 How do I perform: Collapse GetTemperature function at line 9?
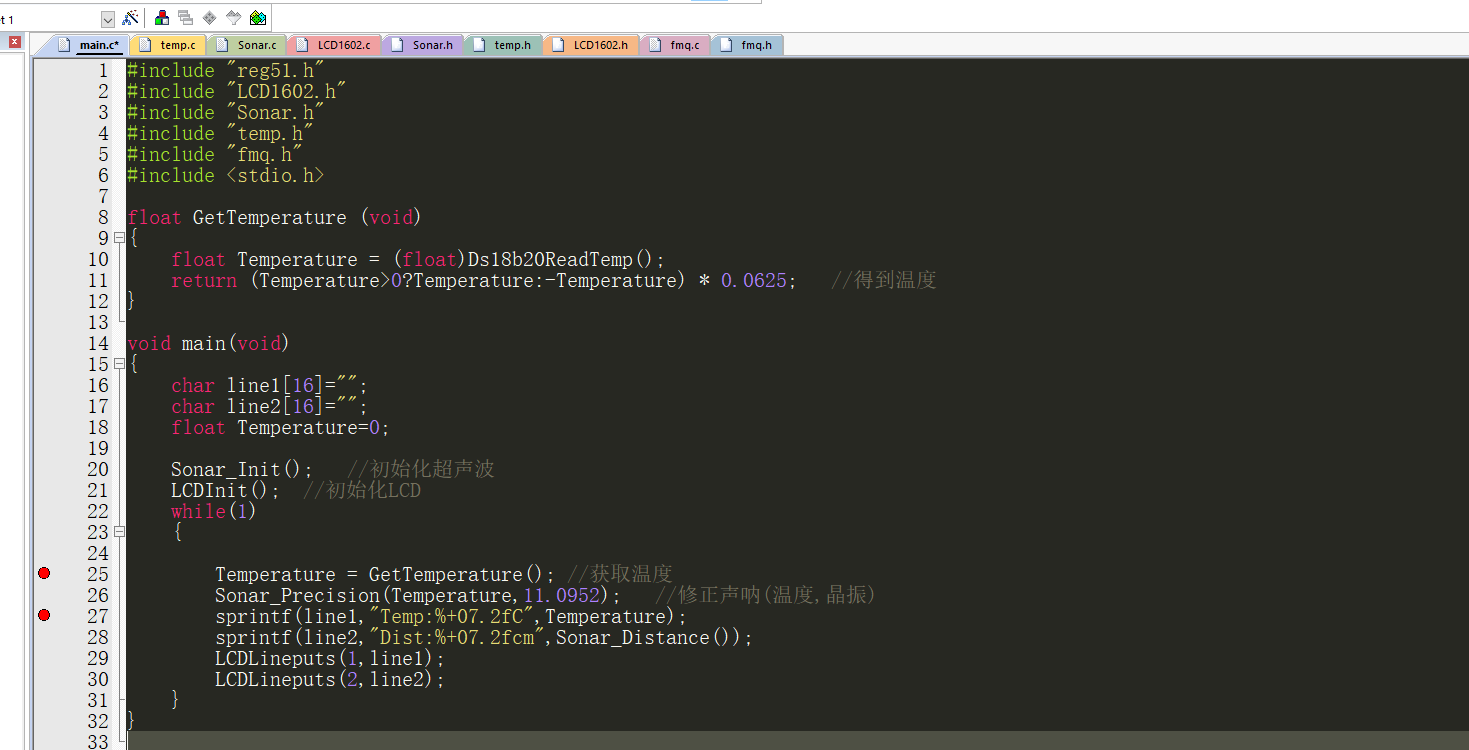[x=119, y=238]
